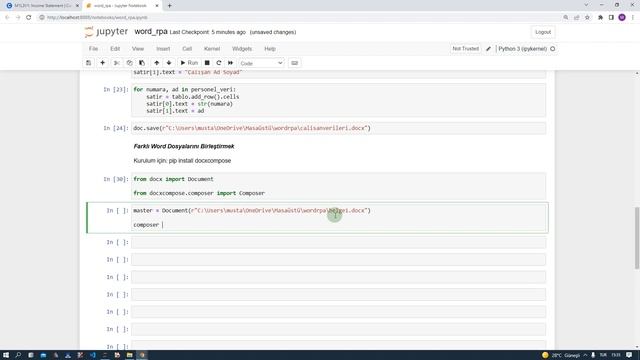Click the Jupyter logo
This screenshot has width=640, height=360.
point(107,32)
